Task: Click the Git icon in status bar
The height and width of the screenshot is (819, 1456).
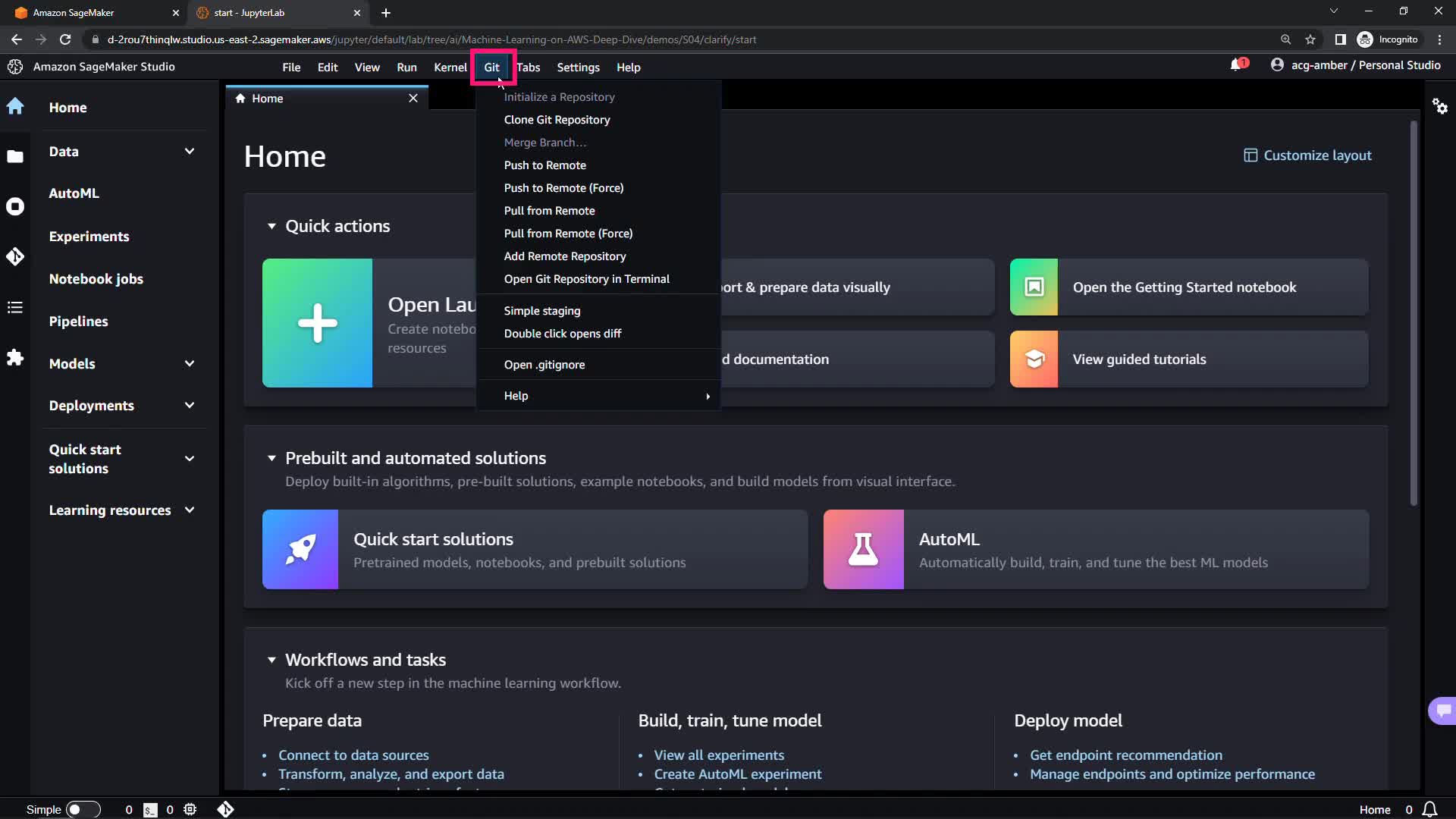Action: (x=225, y=809)
